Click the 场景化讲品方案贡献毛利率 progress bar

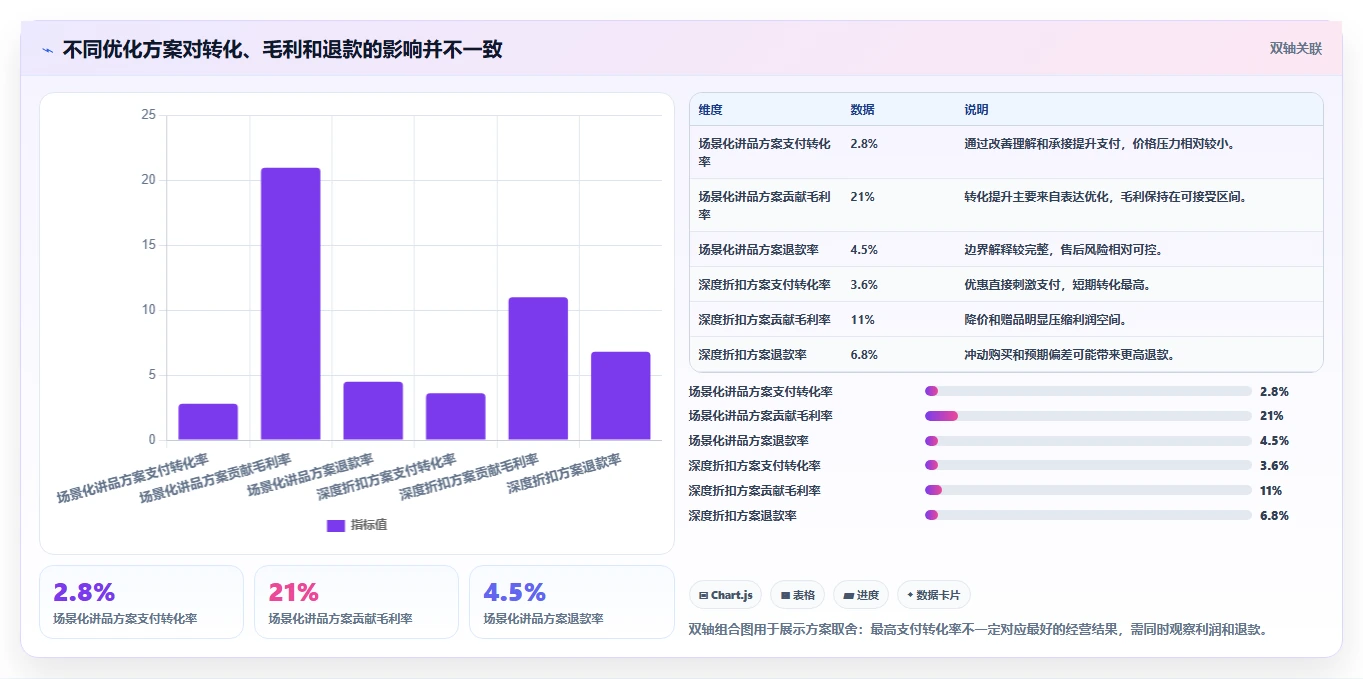pos(1088,416)
